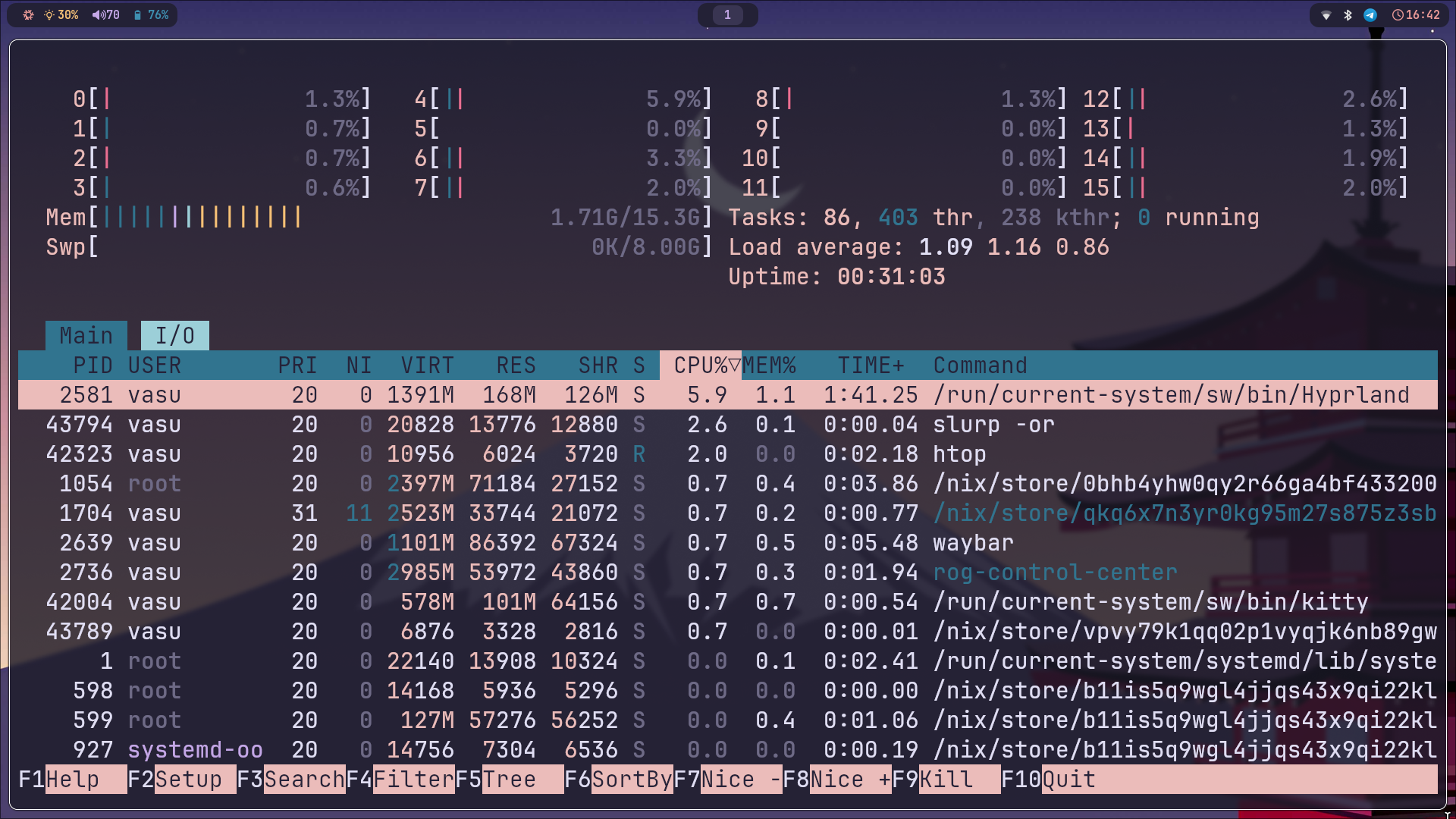Select workspace 1 in the top bar
1456x819 pixels.
click(727, 15)
